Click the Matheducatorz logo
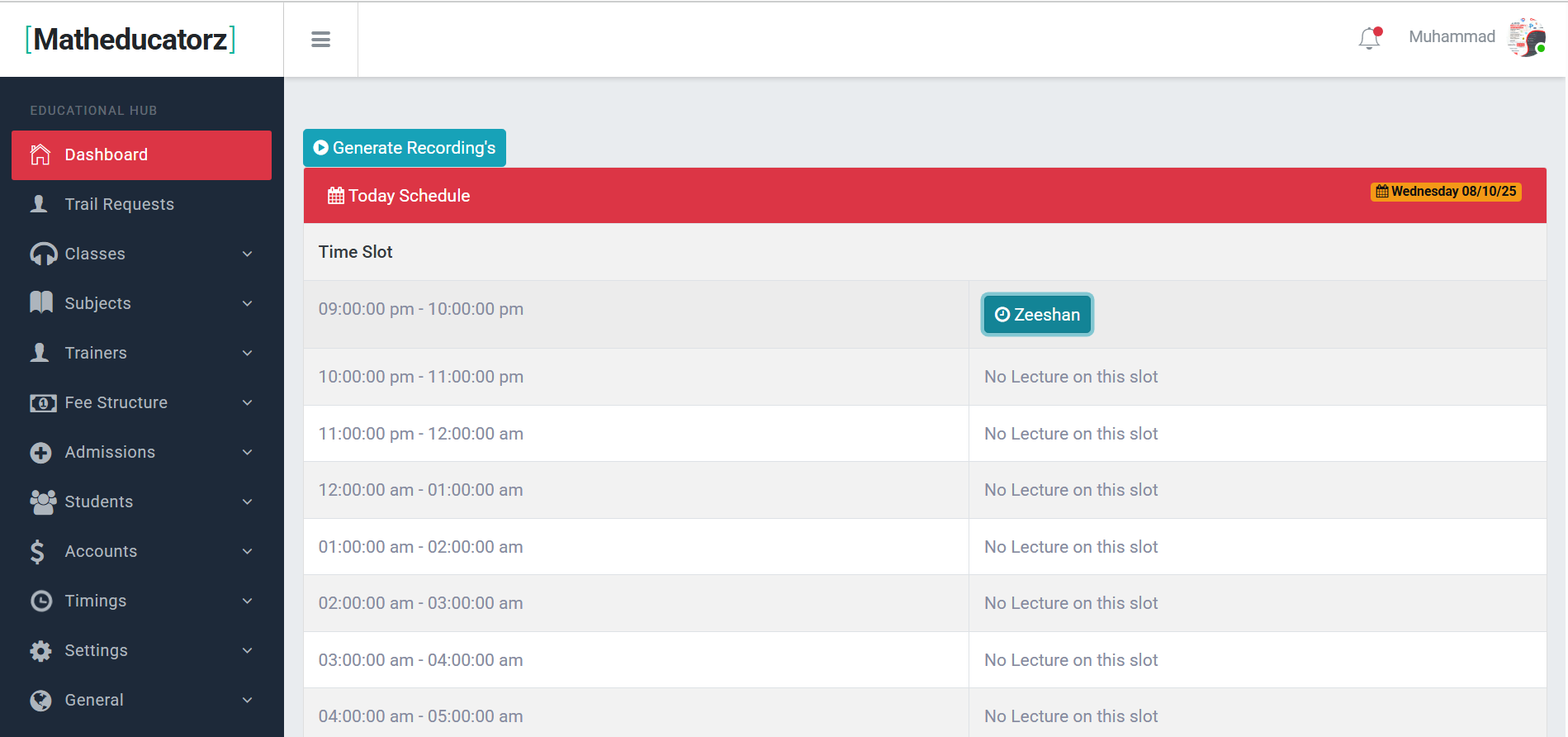The height and width of the screenshot is (737, 1568). coord(130,39)
